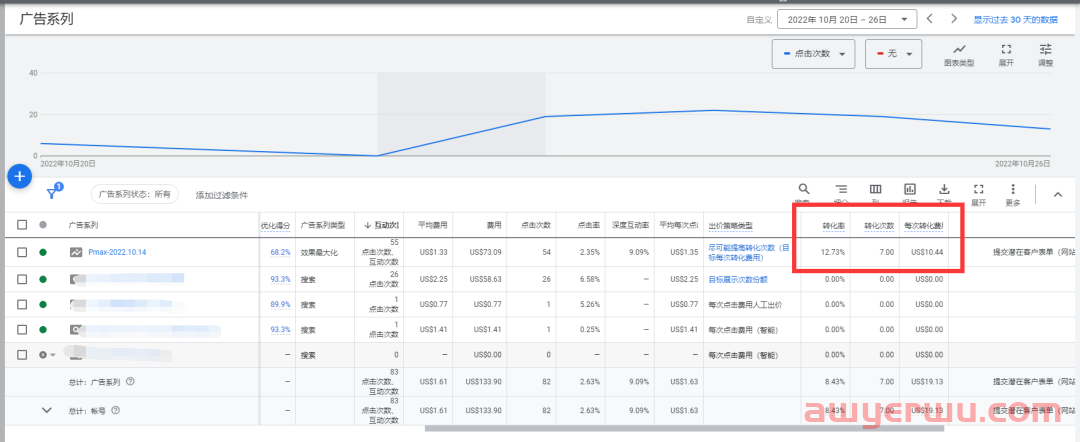Sort by 点击率 column header

[x=590, y=226]
